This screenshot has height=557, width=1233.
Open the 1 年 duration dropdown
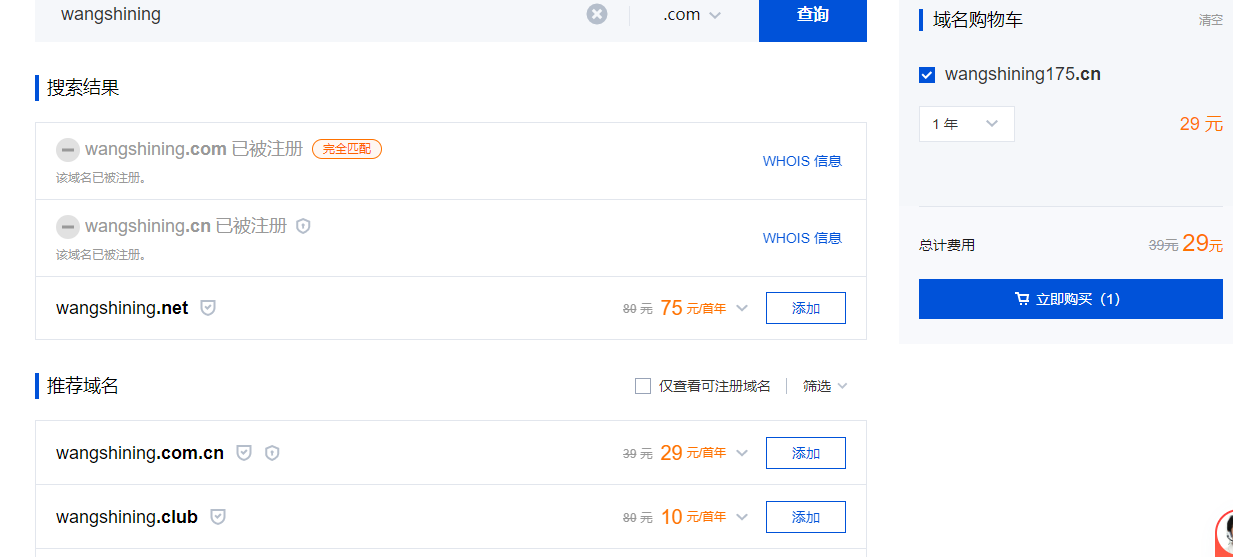coord(966,124)
